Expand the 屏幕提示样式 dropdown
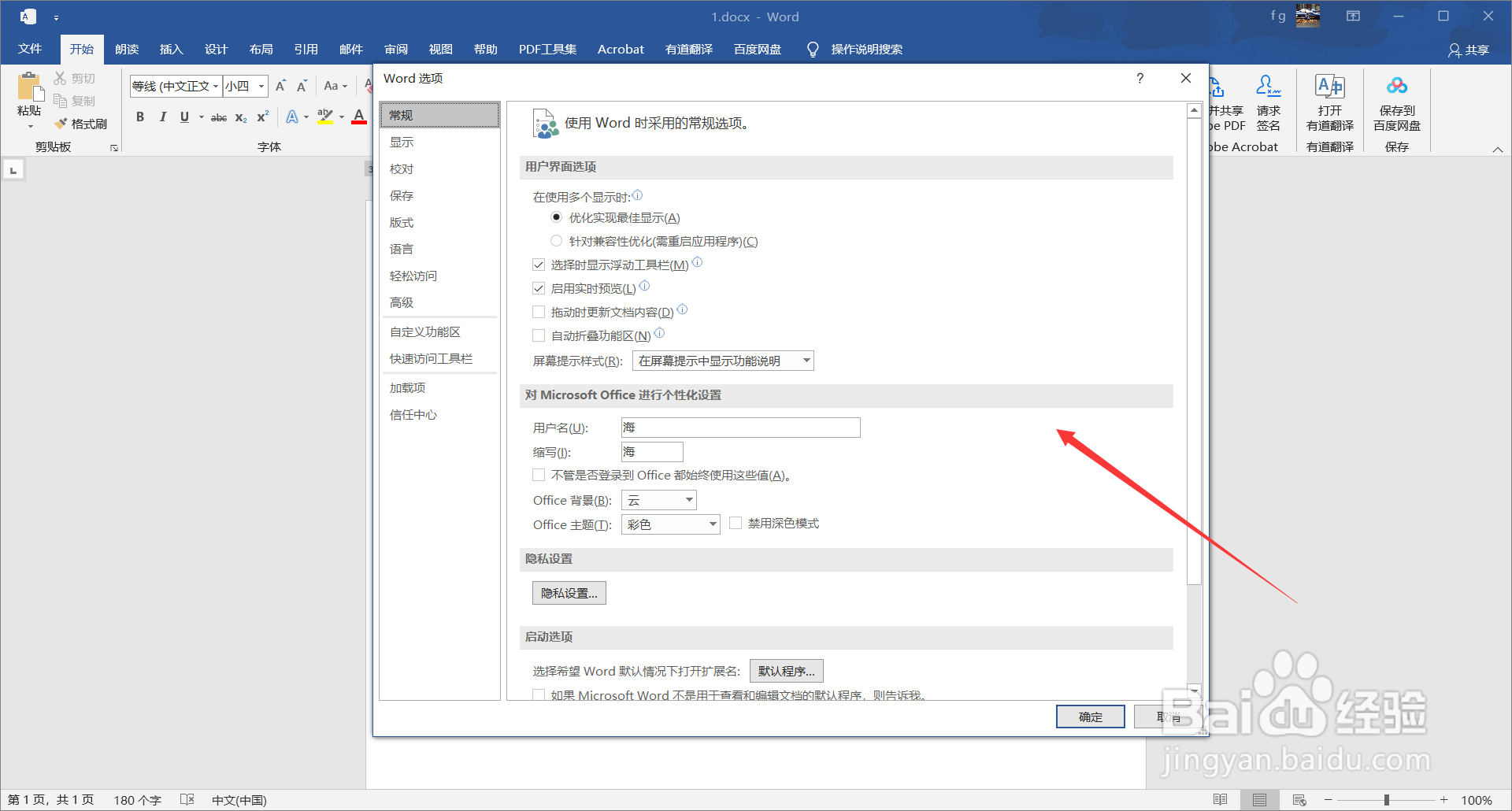 coord(805,360)
